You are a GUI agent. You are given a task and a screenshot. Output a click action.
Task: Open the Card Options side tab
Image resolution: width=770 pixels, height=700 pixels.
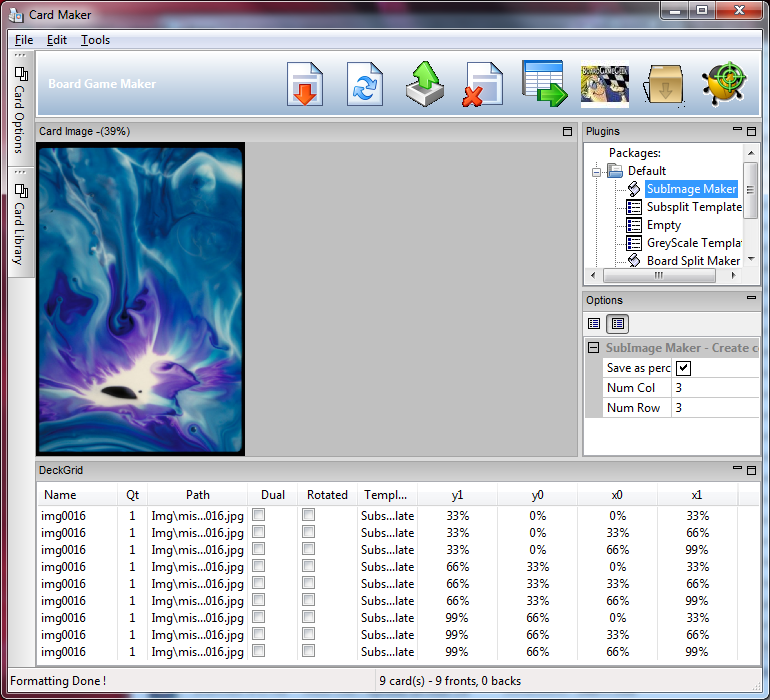click(20, 109)
